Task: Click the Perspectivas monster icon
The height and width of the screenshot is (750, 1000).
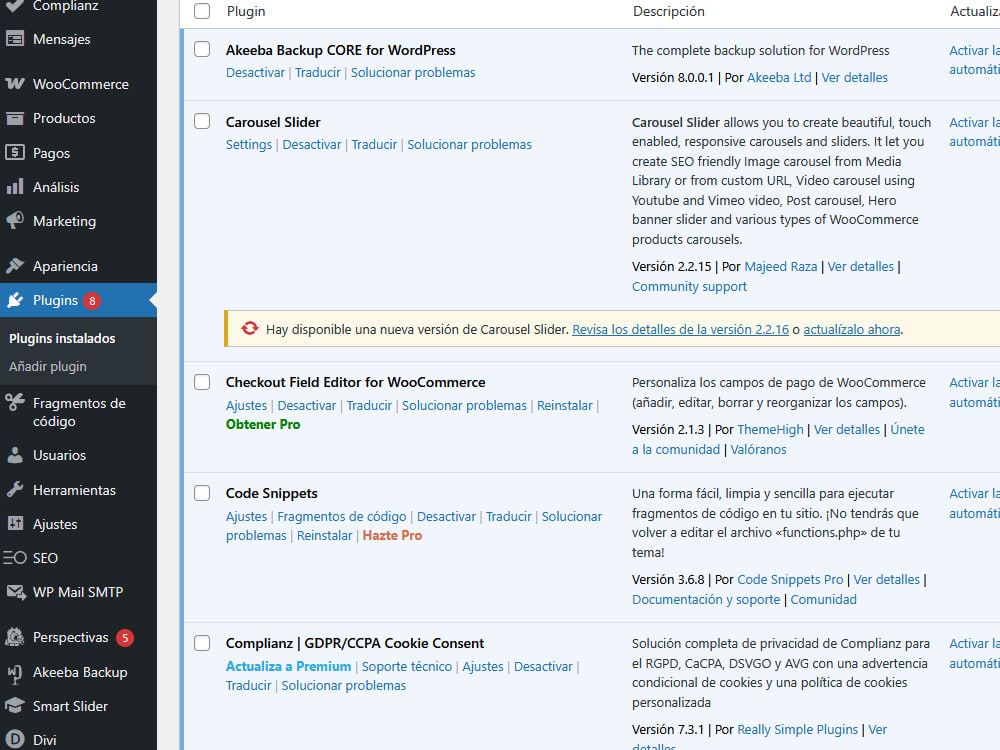Action: pos(15,637)
